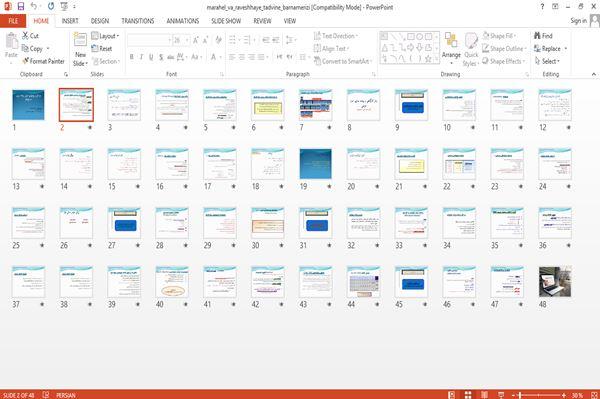The image size is (600, 399).
Task: Increase font size with the large A icon
Action: pos(196,40)
